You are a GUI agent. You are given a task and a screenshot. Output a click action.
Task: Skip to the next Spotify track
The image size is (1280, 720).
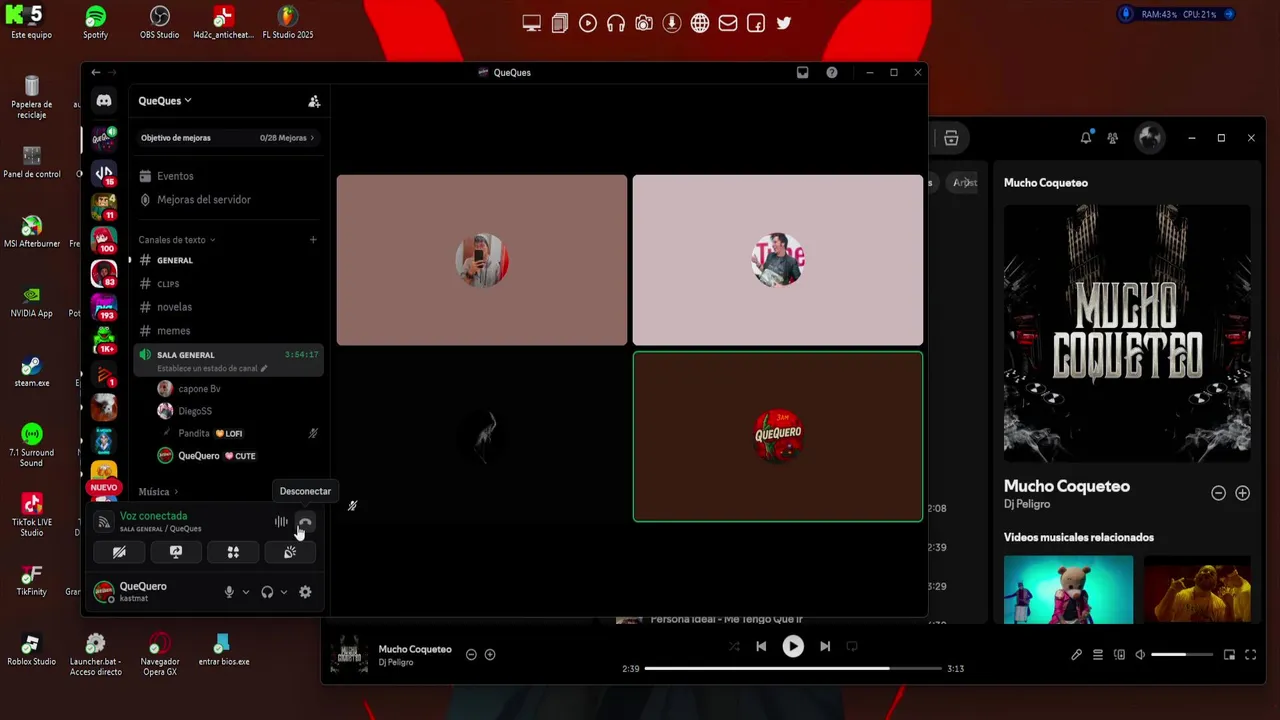point(825,646)
